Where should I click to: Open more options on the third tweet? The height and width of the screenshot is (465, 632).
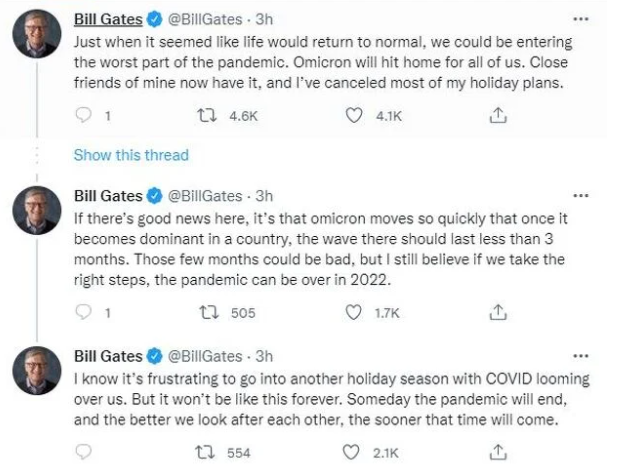click(579, 355)
